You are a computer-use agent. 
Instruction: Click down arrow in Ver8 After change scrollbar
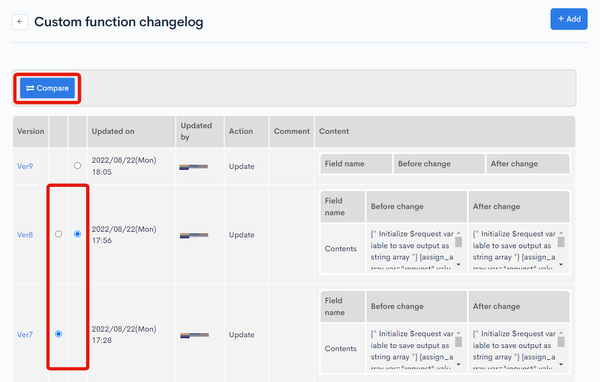click(x=561, y=264)
